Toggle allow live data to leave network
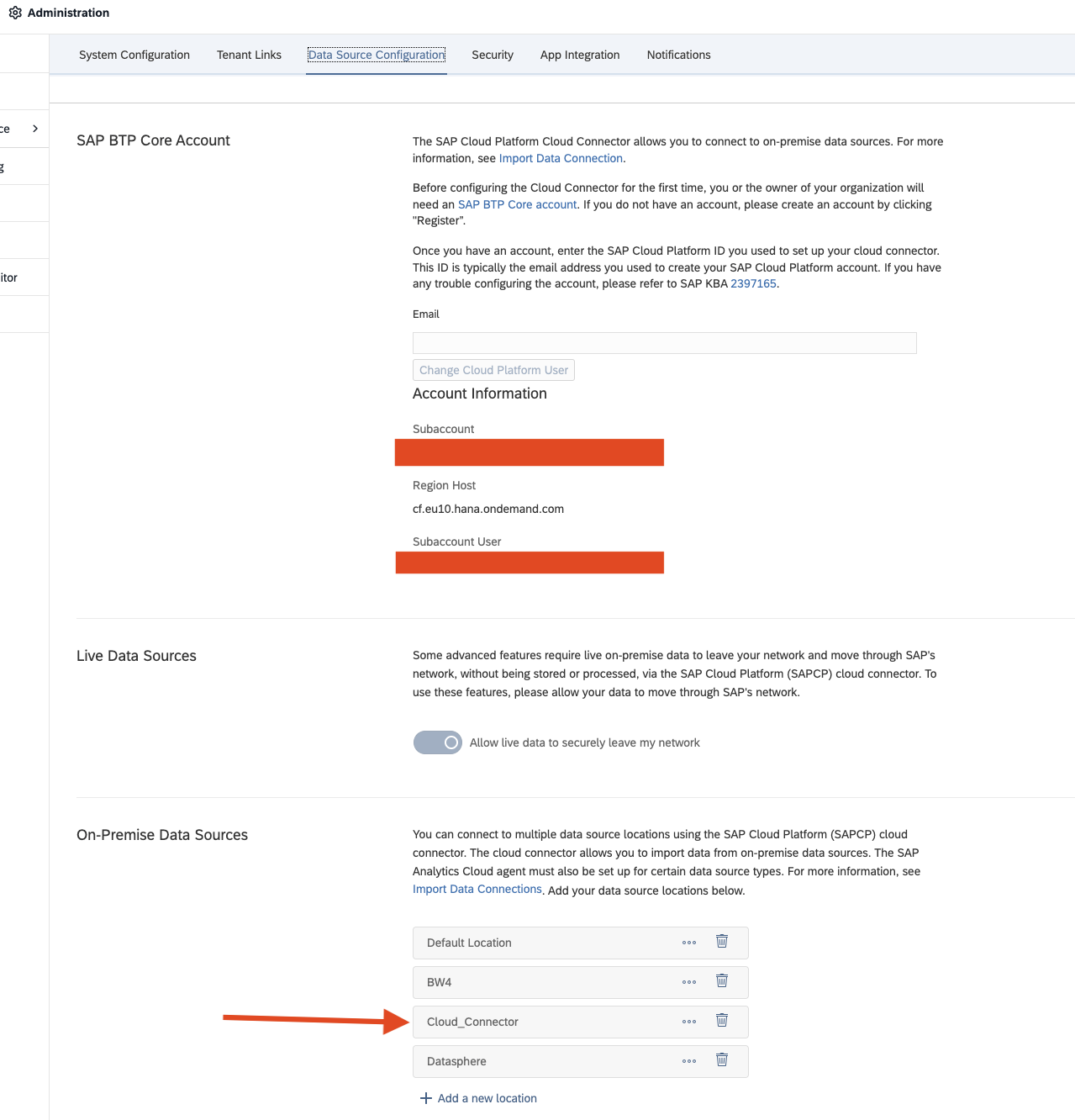The height and width of the screenshot is (1120, 1075). tap(437, 742)
